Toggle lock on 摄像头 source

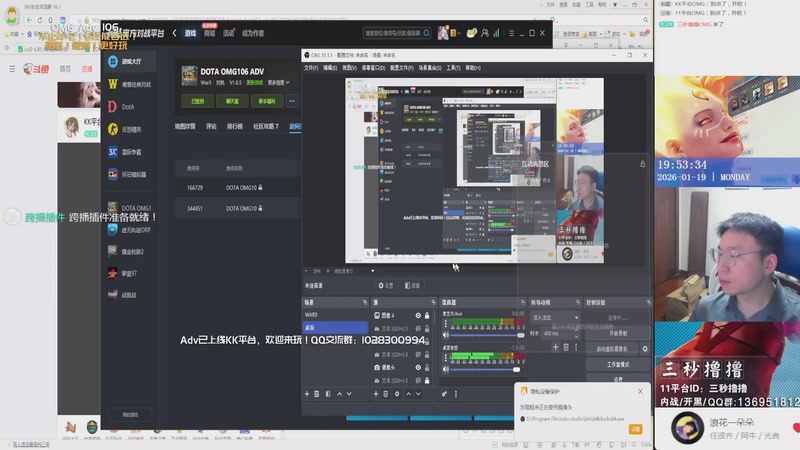coord(427,367)
